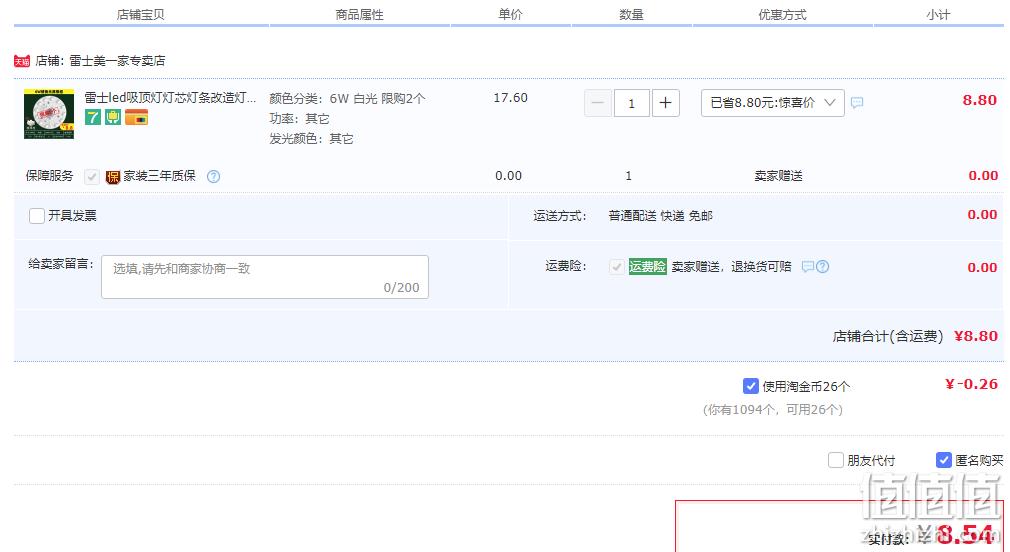Image resolution: width=1010 pixels, height=552 pixels.
Task: Click the comment bubble icon beside discount dropdown
Action: (x=857, y=102)
